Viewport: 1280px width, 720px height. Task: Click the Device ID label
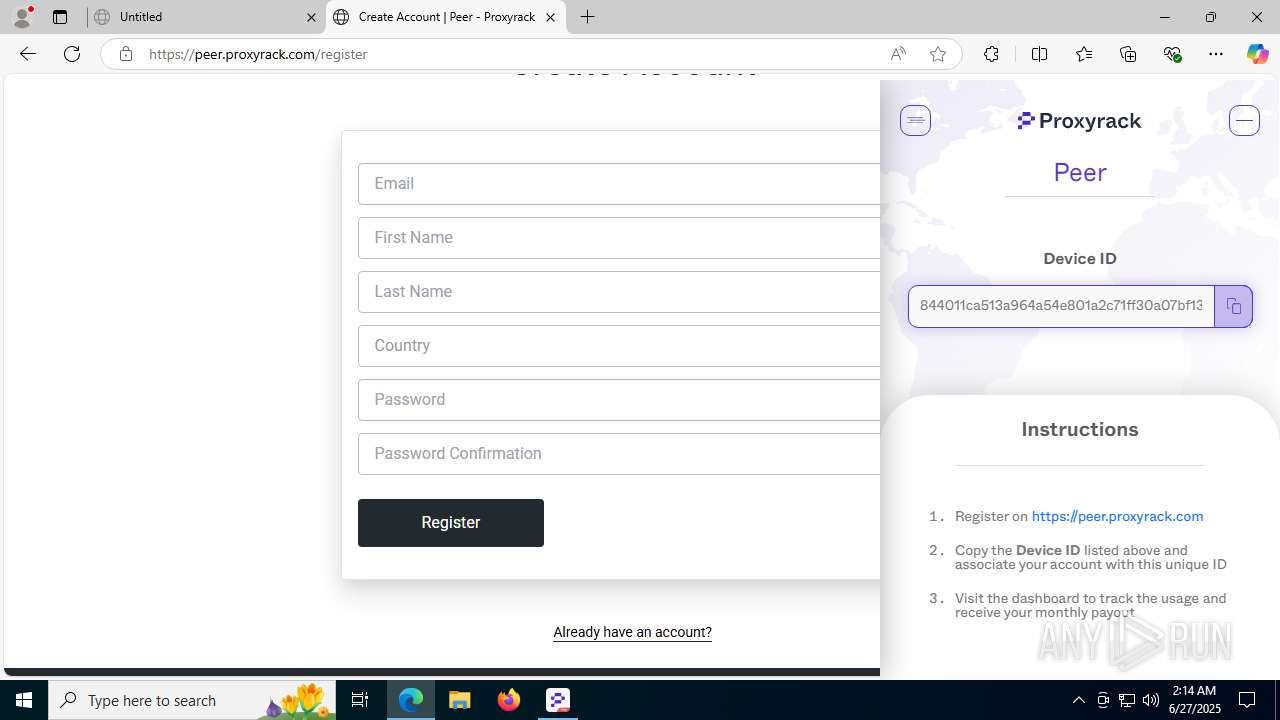(x=1080, y=258)
